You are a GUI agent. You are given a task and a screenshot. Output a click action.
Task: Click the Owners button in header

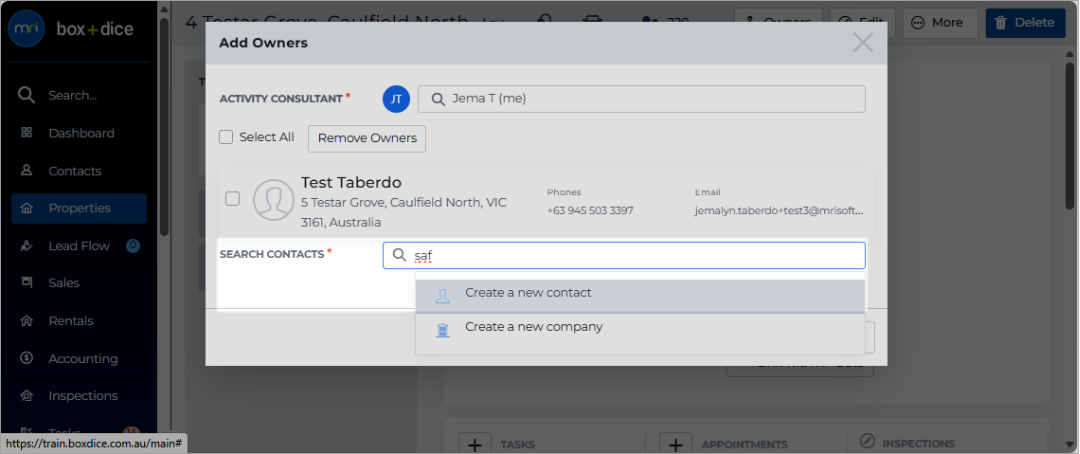[x=778, y=23]
